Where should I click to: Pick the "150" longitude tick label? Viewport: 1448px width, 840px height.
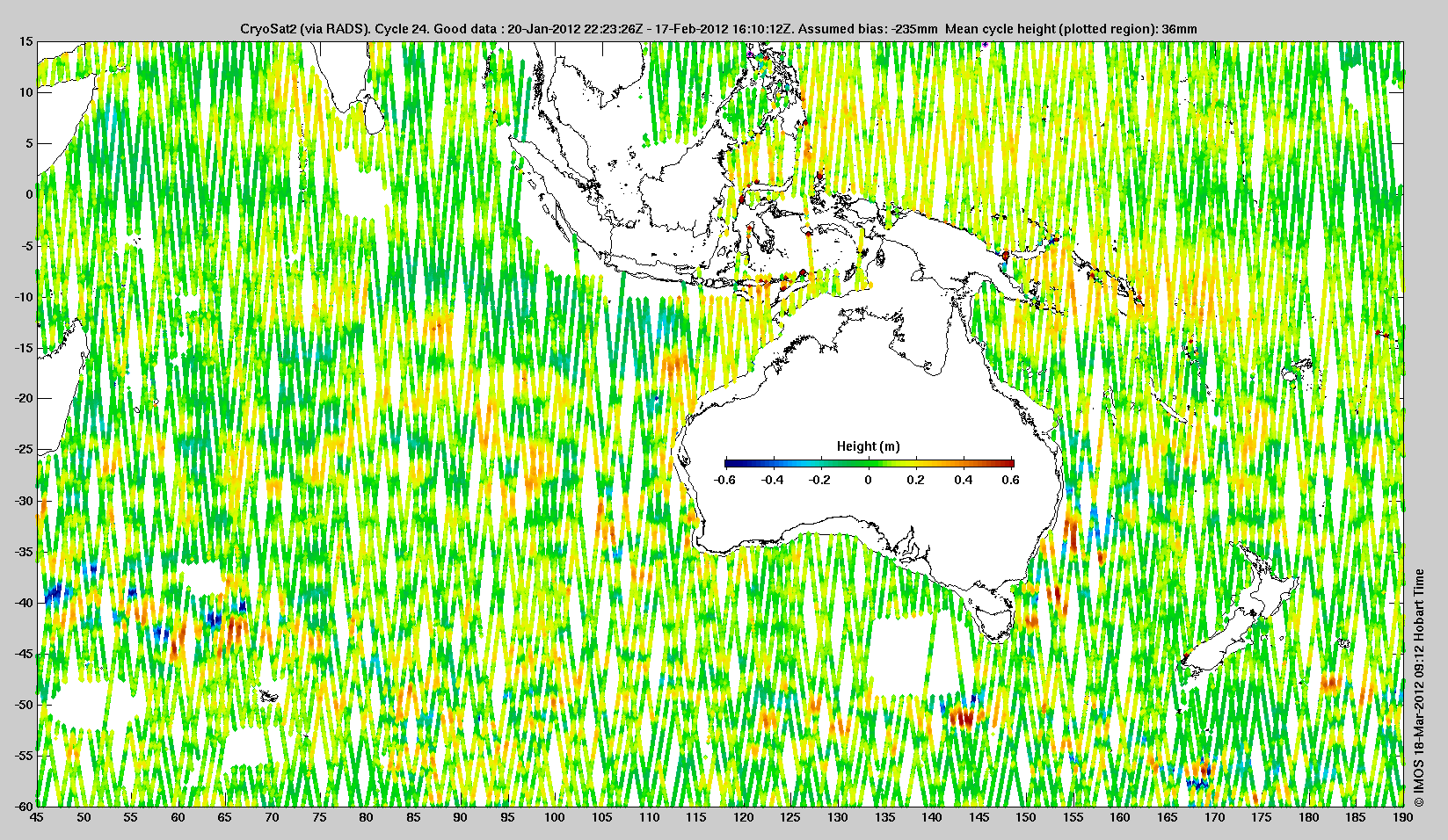point(1026,817)
